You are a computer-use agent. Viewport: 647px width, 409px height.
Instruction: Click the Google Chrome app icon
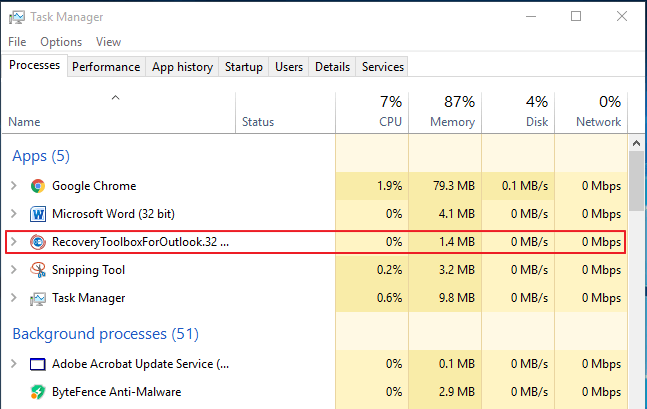[38, 186]
